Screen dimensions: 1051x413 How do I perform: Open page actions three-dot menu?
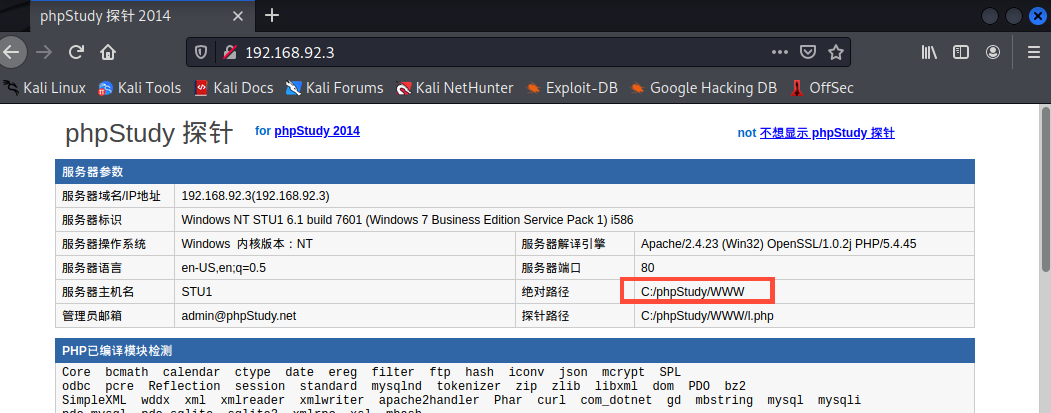[780, 52]
